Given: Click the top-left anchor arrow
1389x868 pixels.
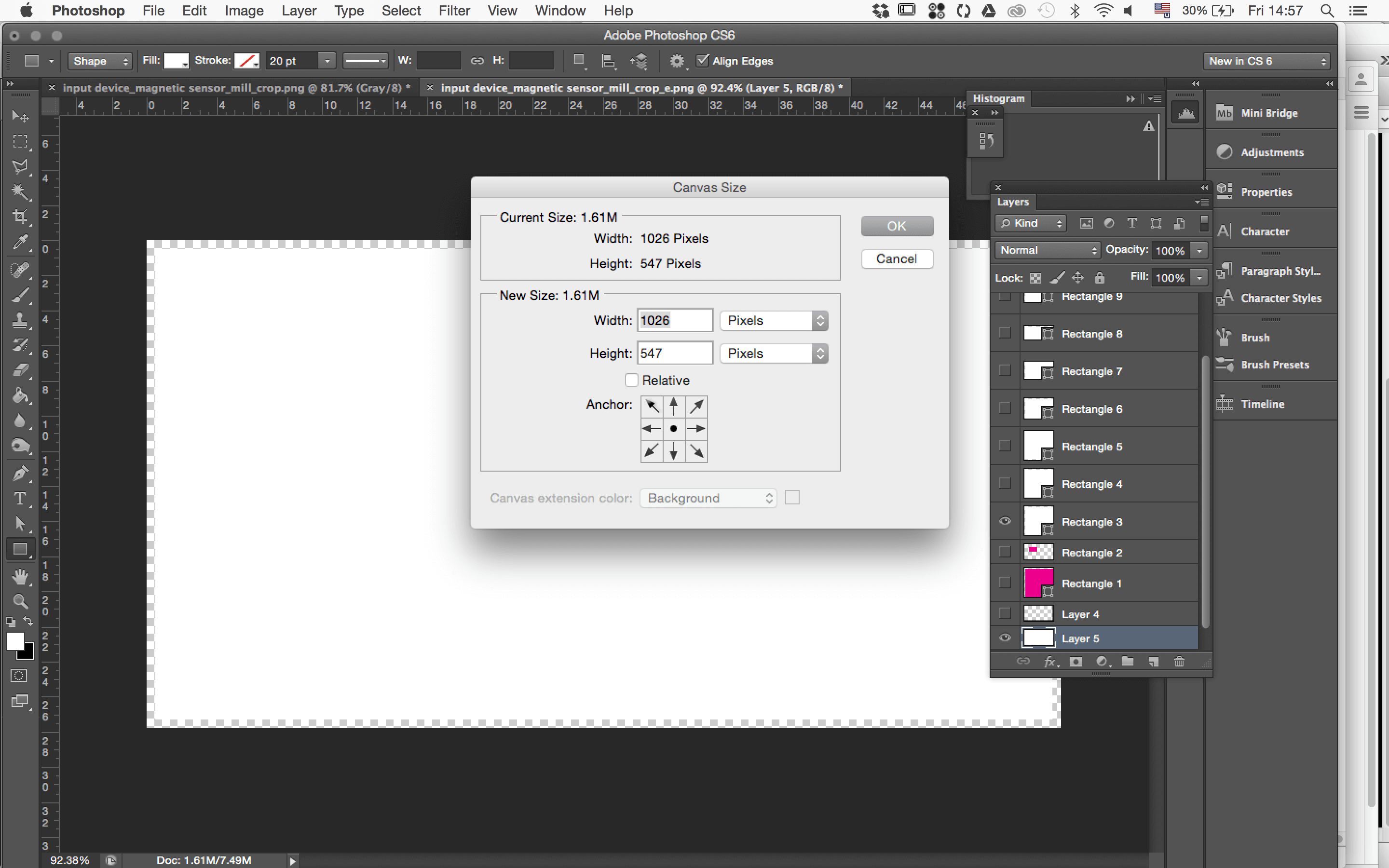Looking at the screenshot, I should click(x=652, y=407).
